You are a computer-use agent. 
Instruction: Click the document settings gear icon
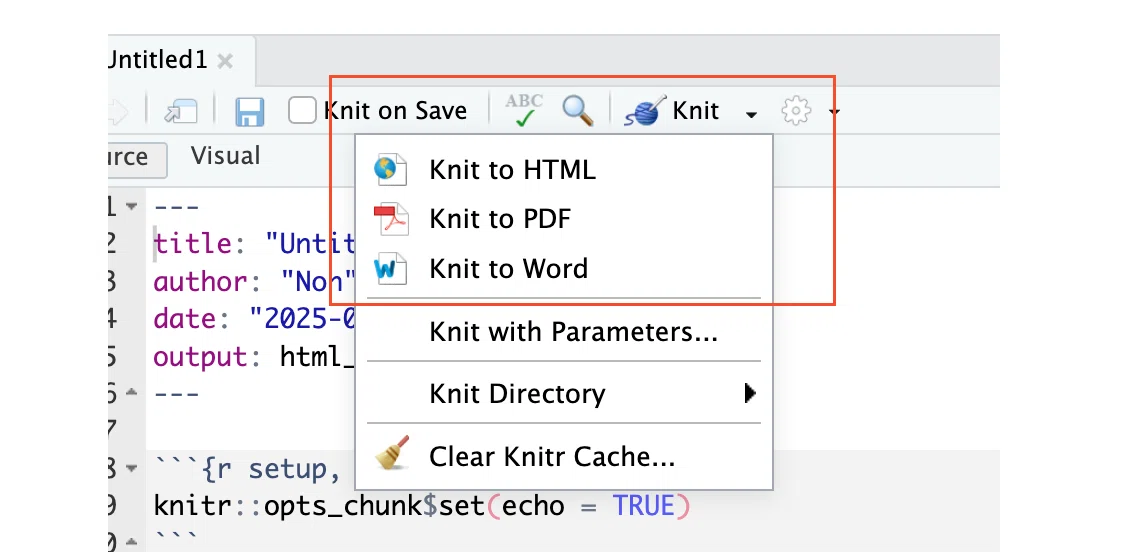click(x=796, y=111)
